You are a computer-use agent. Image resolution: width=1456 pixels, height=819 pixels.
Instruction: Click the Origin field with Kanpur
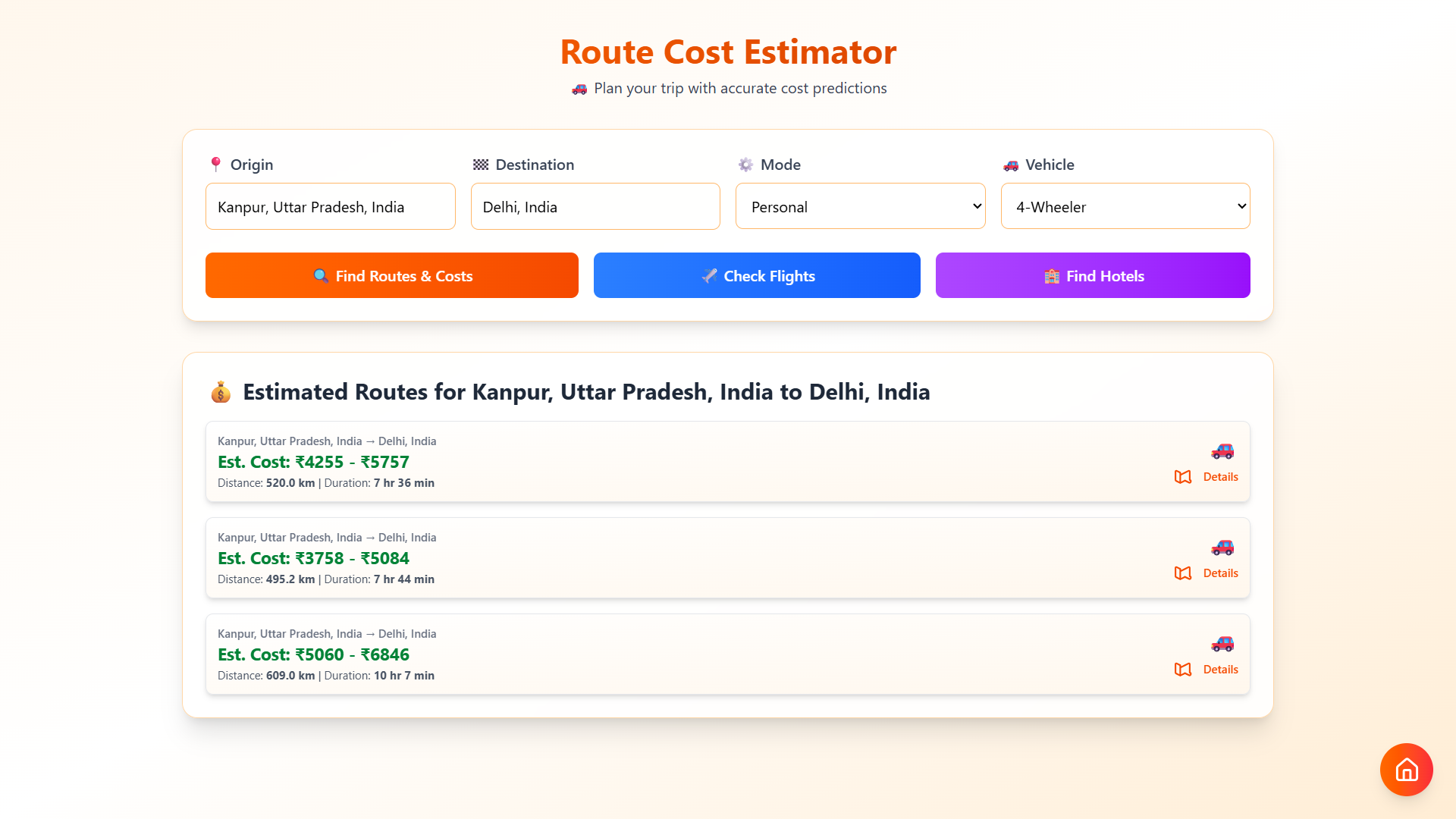330,206
